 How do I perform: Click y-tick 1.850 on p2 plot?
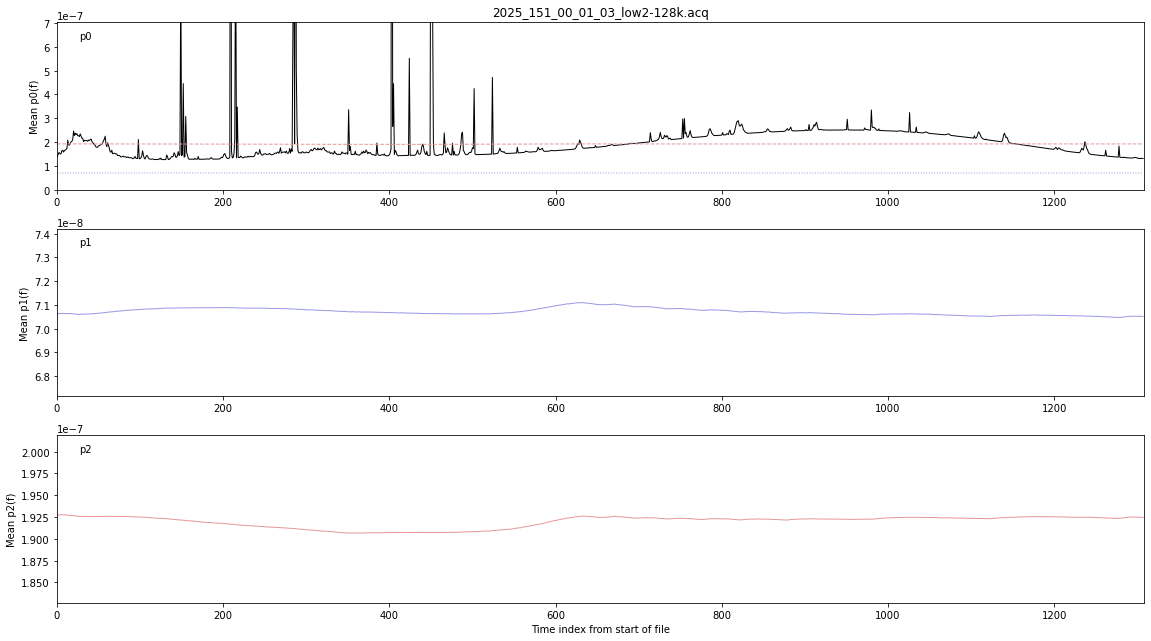tap(37, 583)
